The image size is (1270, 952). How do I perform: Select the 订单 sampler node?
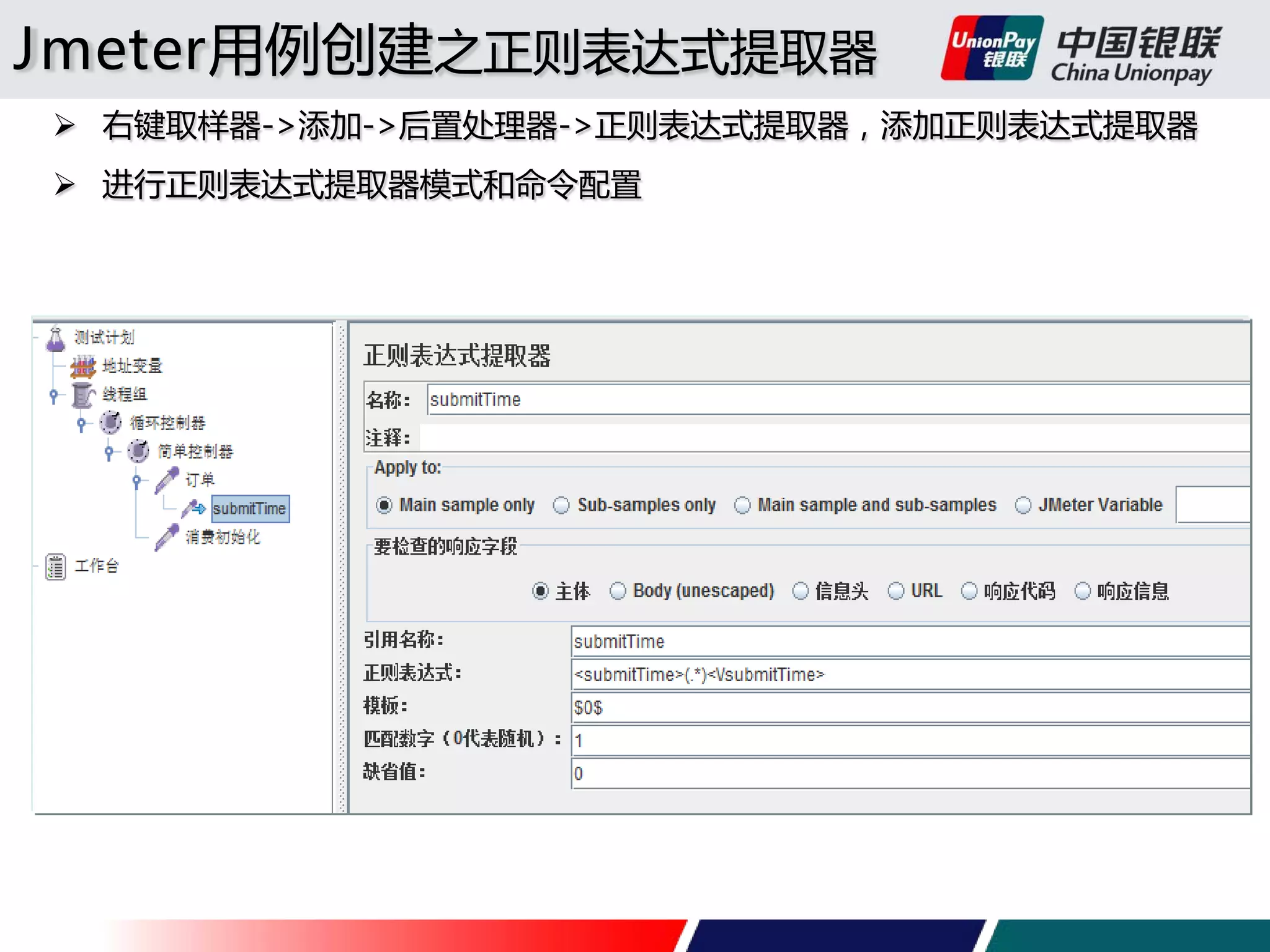point(200,480)
